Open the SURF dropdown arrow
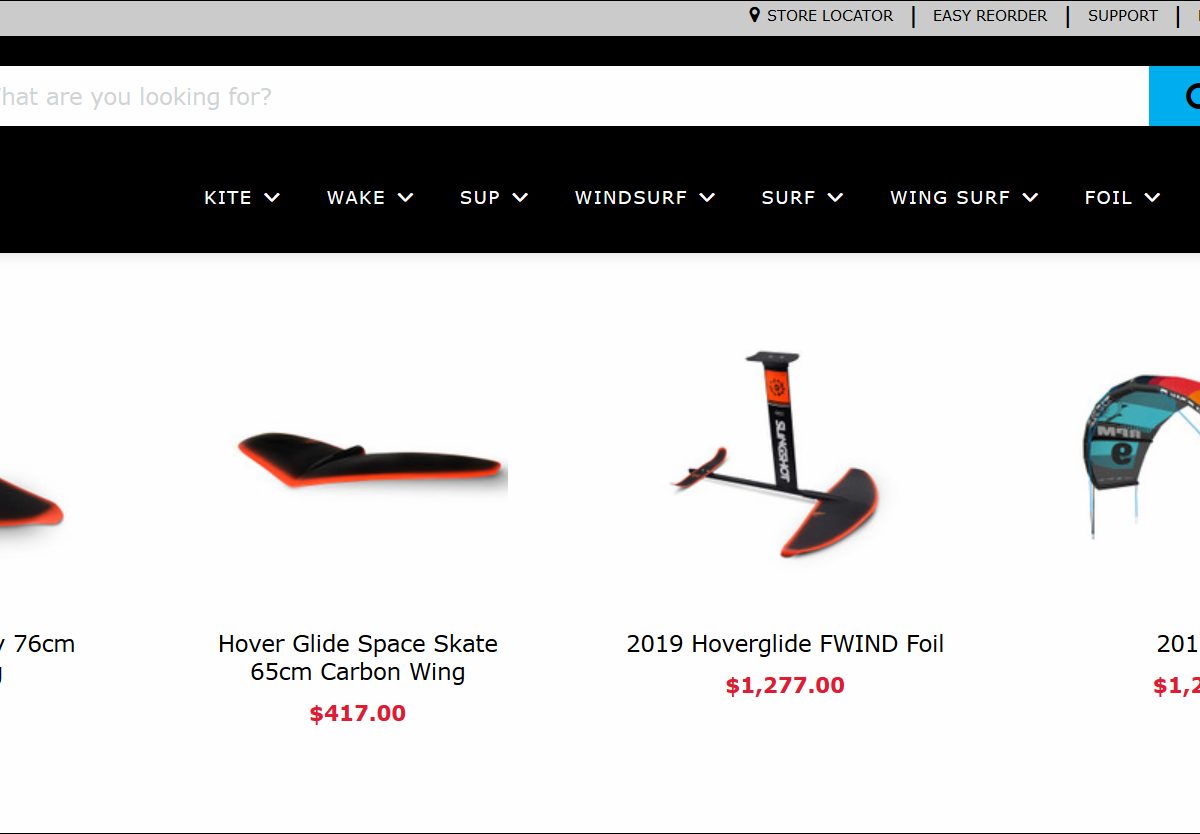1200x834 pixels. click(835, 198)
